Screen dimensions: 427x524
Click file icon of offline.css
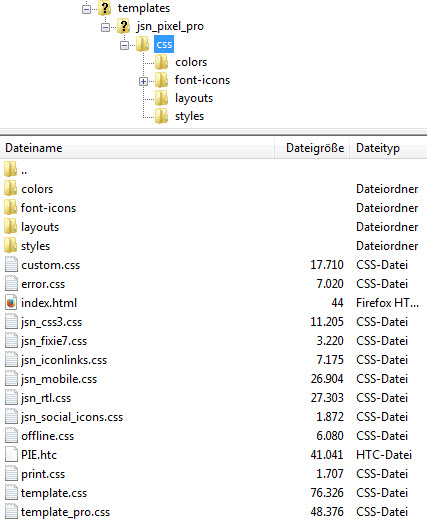pyautogui.click(x=11, y=436)
